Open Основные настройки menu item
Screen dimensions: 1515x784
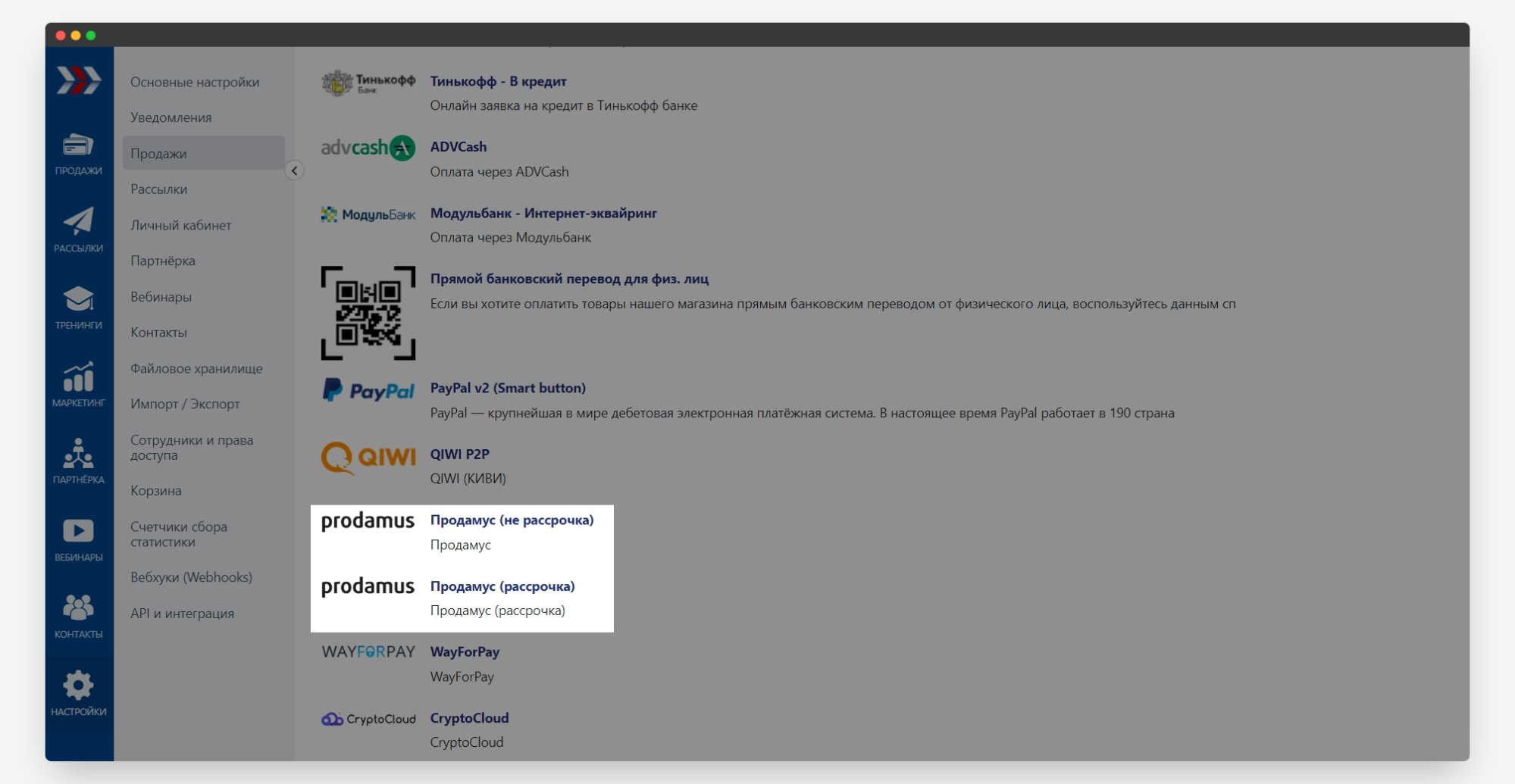(x=195, y=82)
